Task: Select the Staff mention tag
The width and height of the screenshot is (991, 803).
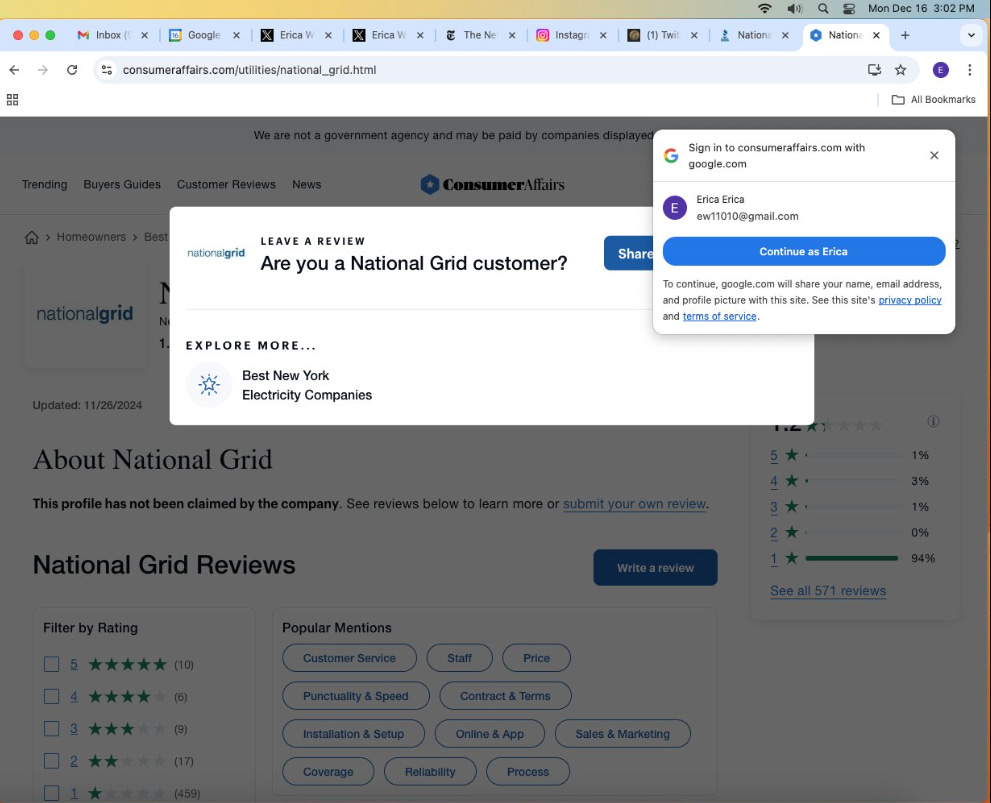Action: (459, 658)
